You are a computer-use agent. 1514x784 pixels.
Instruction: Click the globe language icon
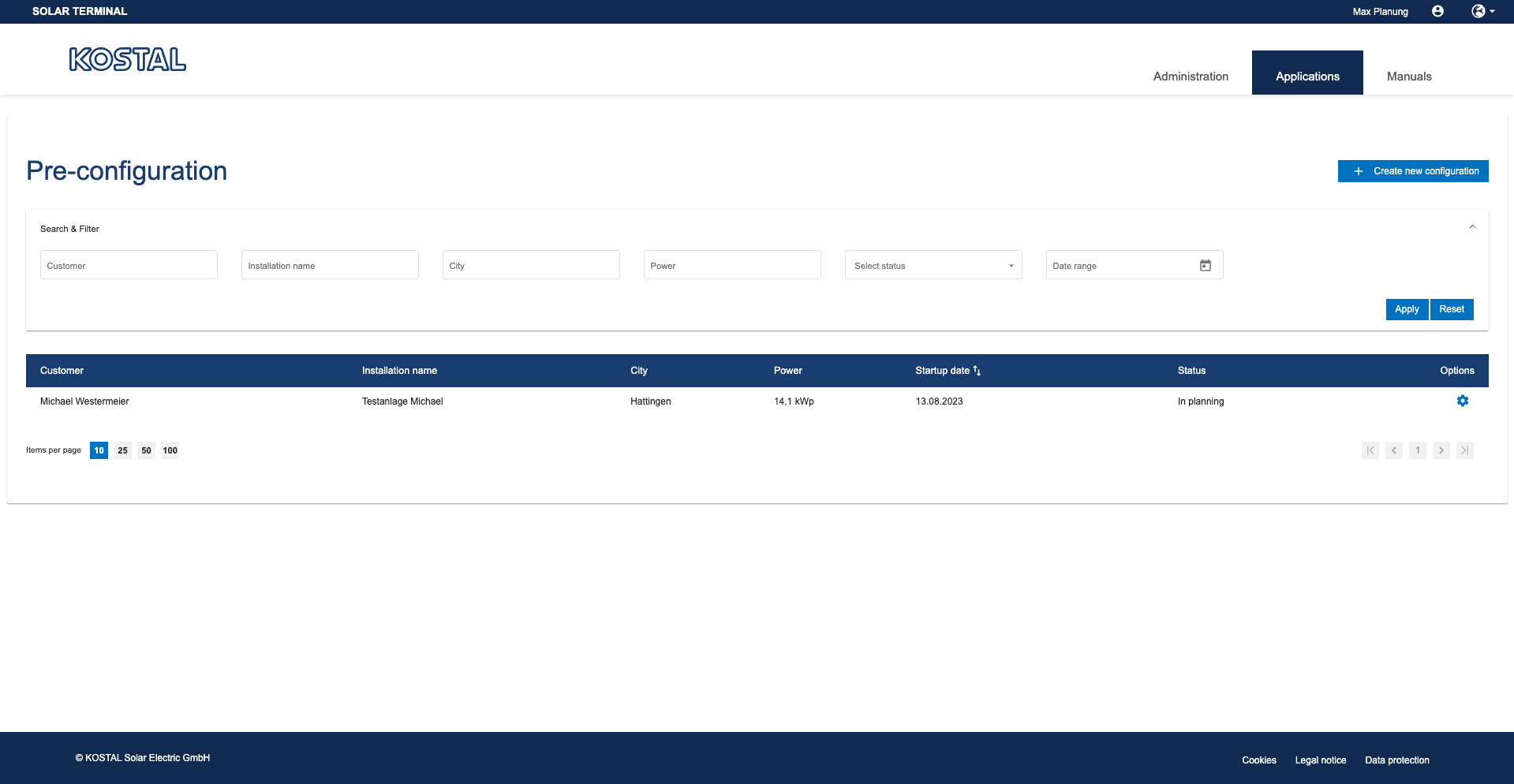tap(1477, 11)
